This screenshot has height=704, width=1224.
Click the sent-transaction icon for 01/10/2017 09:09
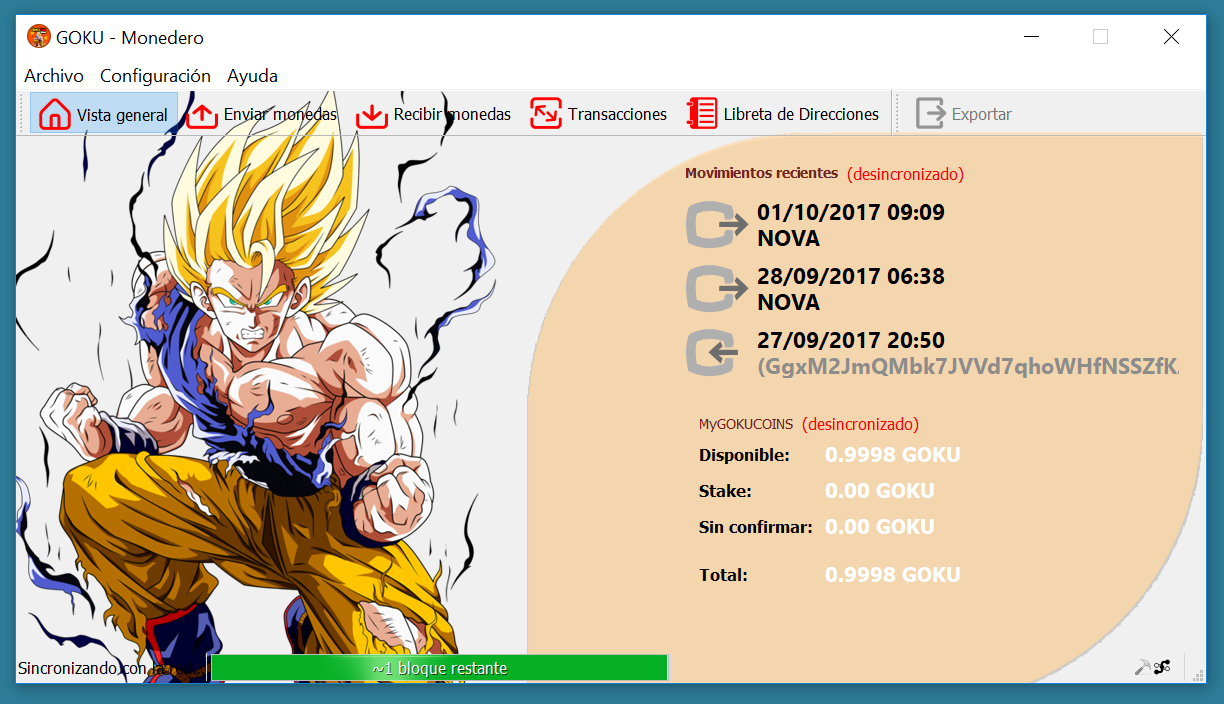[716, 224]
